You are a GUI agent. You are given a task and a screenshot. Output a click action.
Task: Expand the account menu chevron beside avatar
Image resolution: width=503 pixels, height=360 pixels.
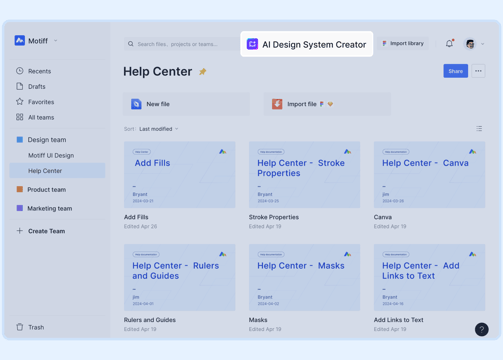pyautogui.click(x=482, y=44)
